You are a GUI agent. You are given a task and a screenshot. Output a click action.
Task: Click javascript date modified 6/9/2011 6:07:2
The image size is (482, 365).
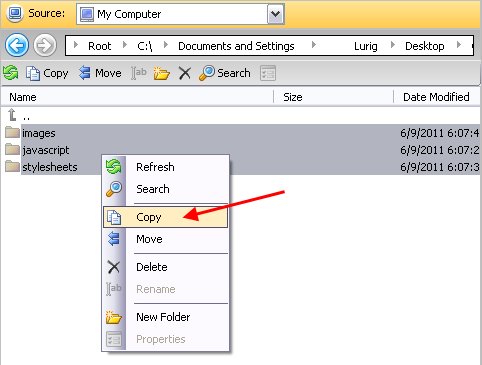pos(440,150)
